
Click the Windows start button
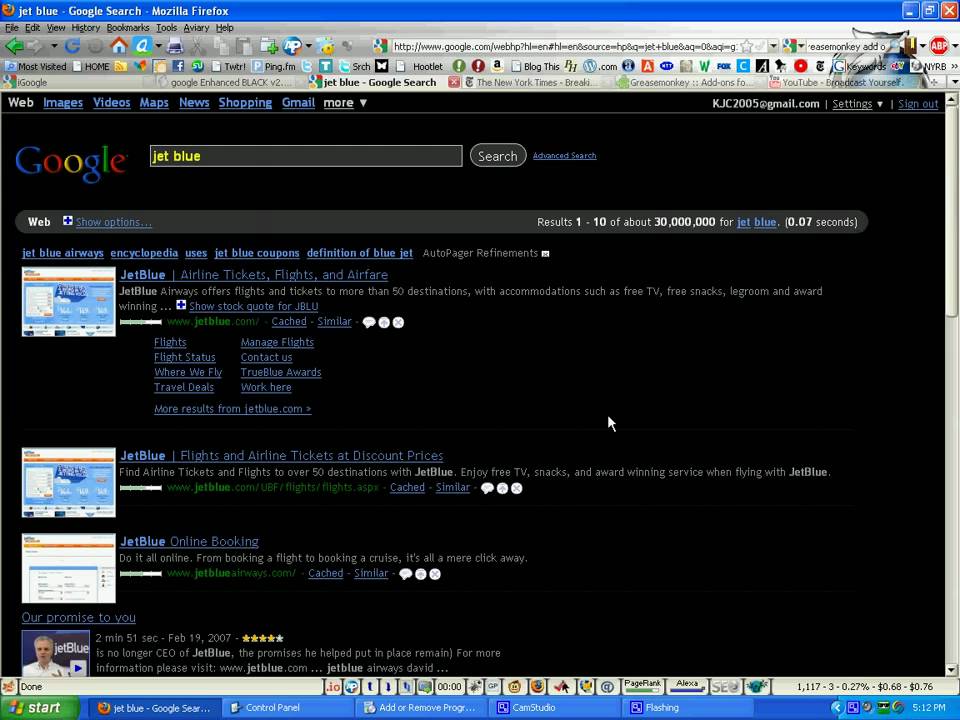(39, 708)
